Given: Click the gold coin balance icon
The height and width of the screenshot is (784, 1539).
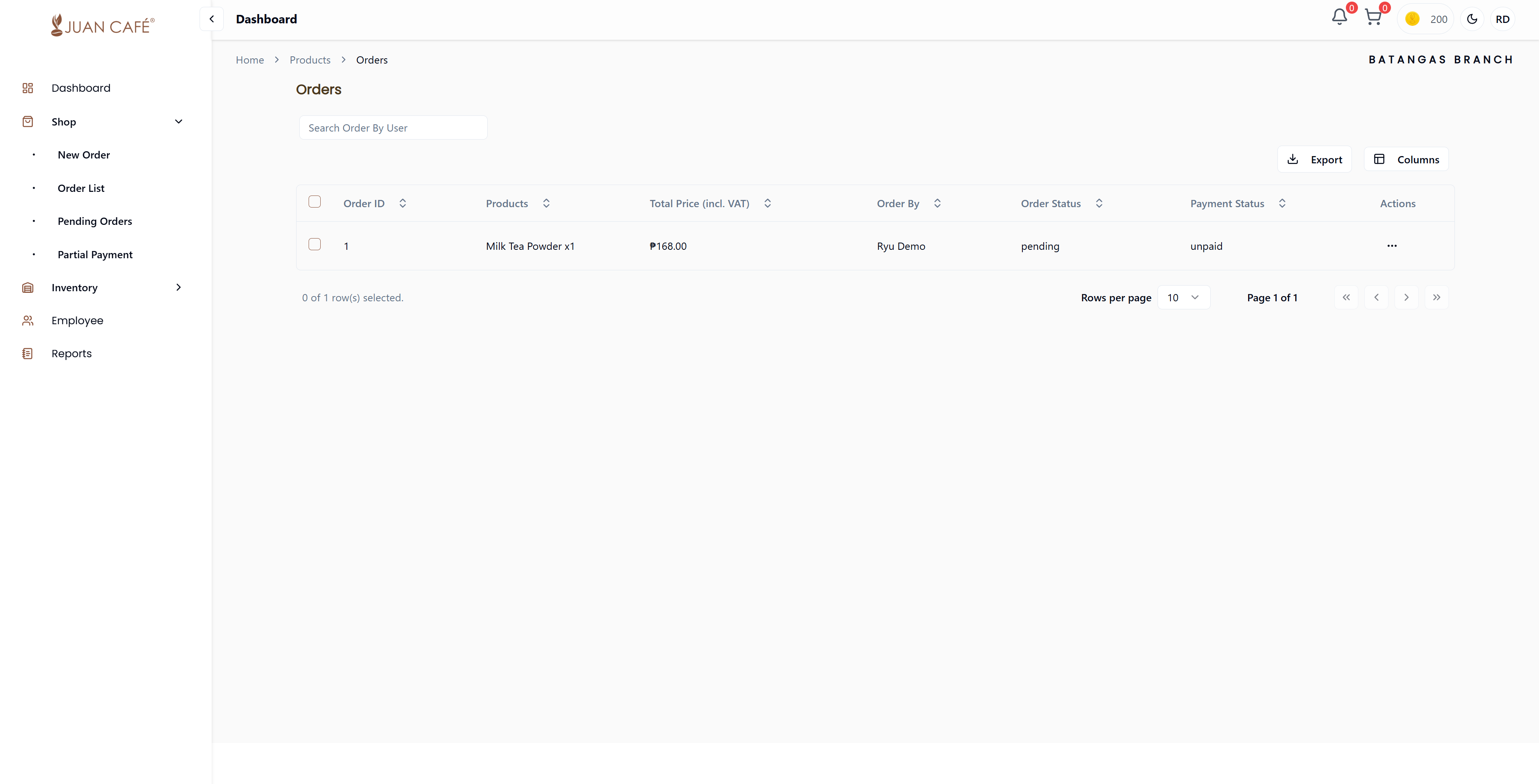Looking at the screenshot, I should coord(1412,19).
